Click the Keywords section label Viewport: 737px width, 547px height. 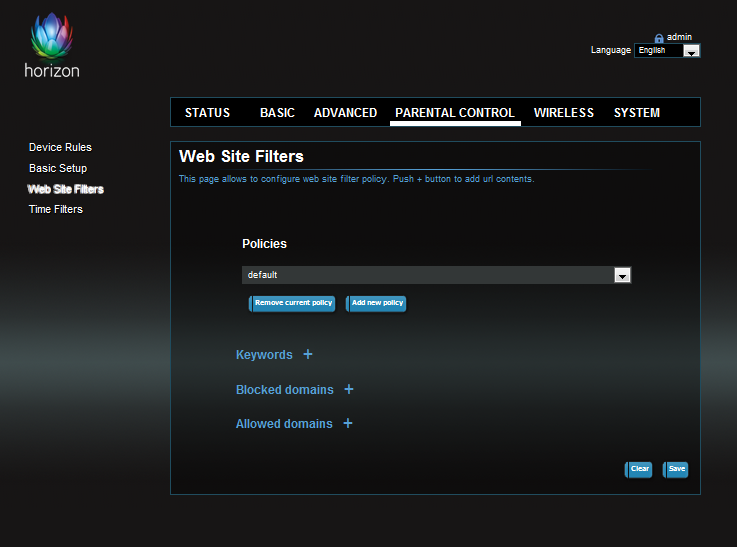click(264, 355)
